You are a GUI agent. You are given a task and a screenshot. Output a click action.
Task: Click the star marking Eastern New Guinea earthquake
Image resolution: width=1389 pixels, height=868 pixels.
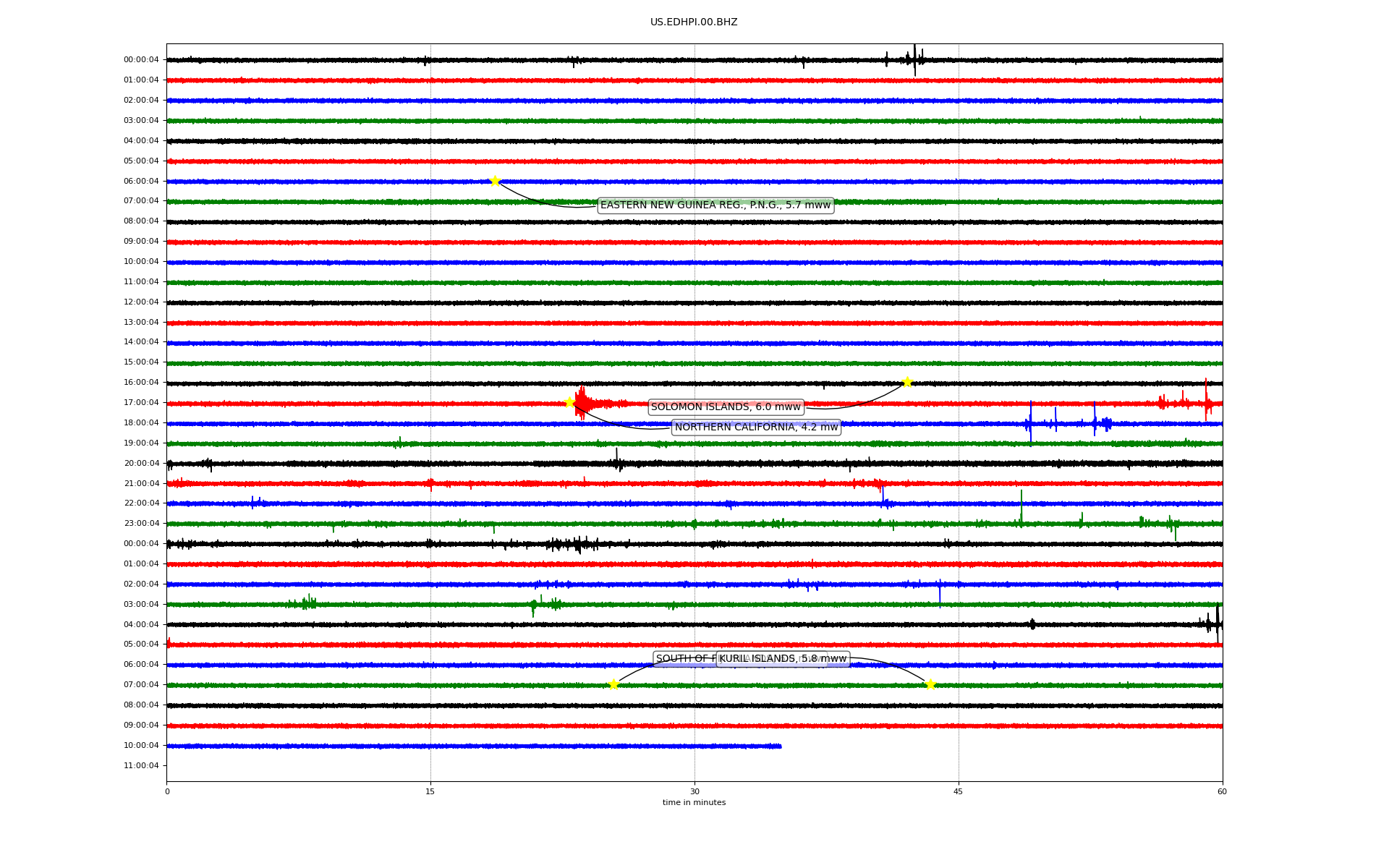[x=495, y=181]
